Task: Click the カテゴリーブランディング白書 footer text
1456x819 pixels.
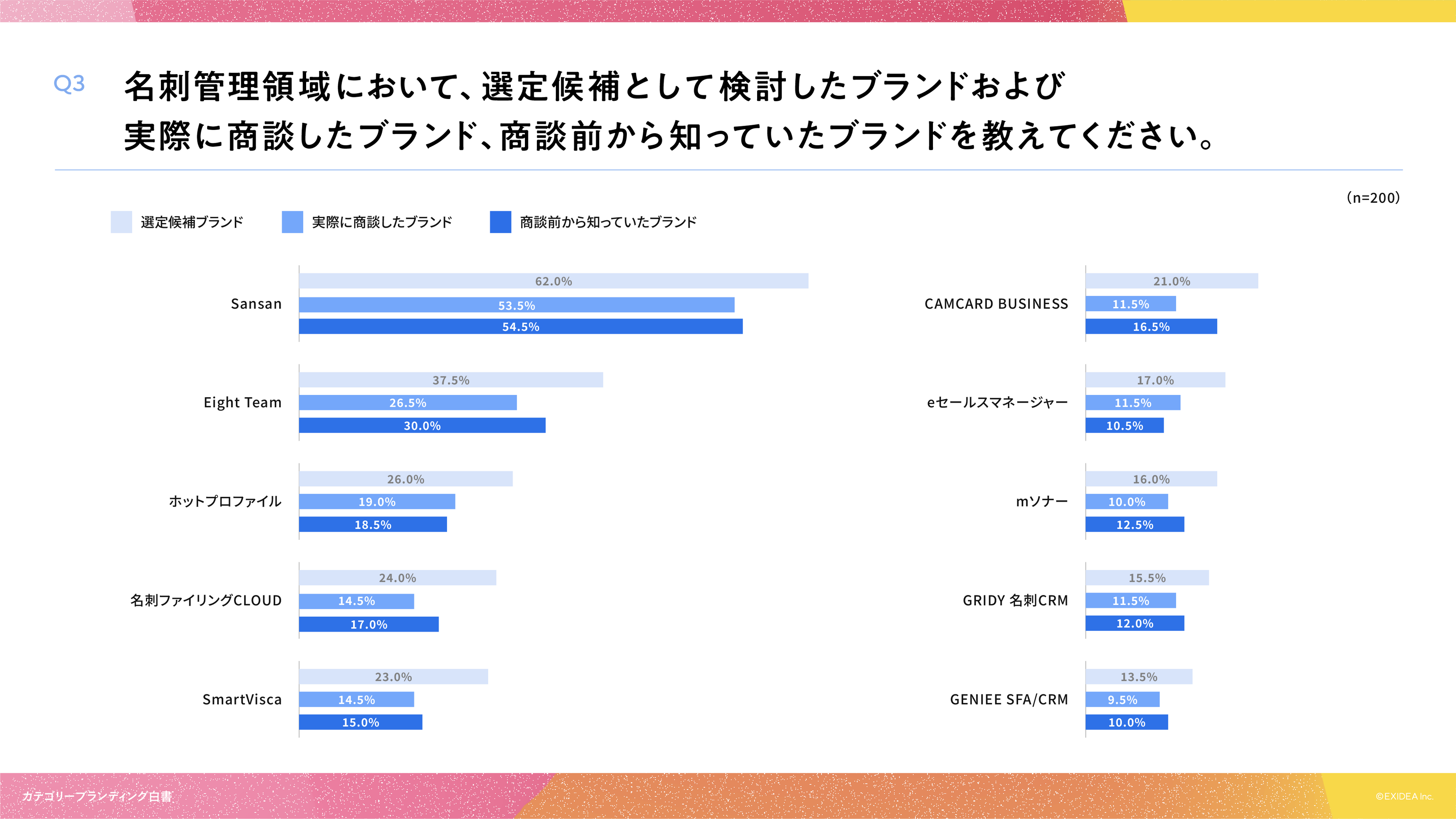Action: coord(97,796)
